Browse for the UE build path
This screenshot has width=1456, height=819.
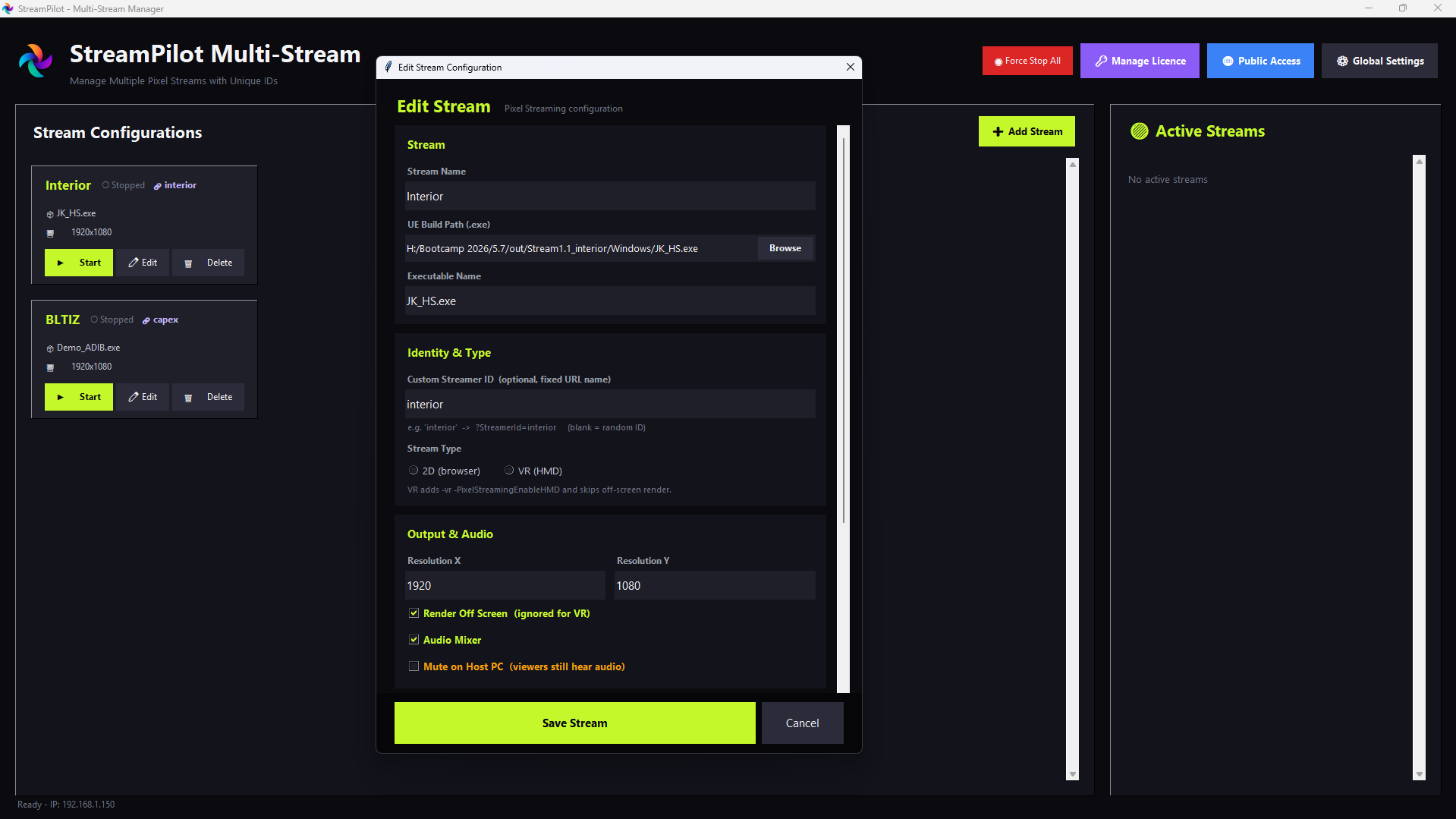785,248
